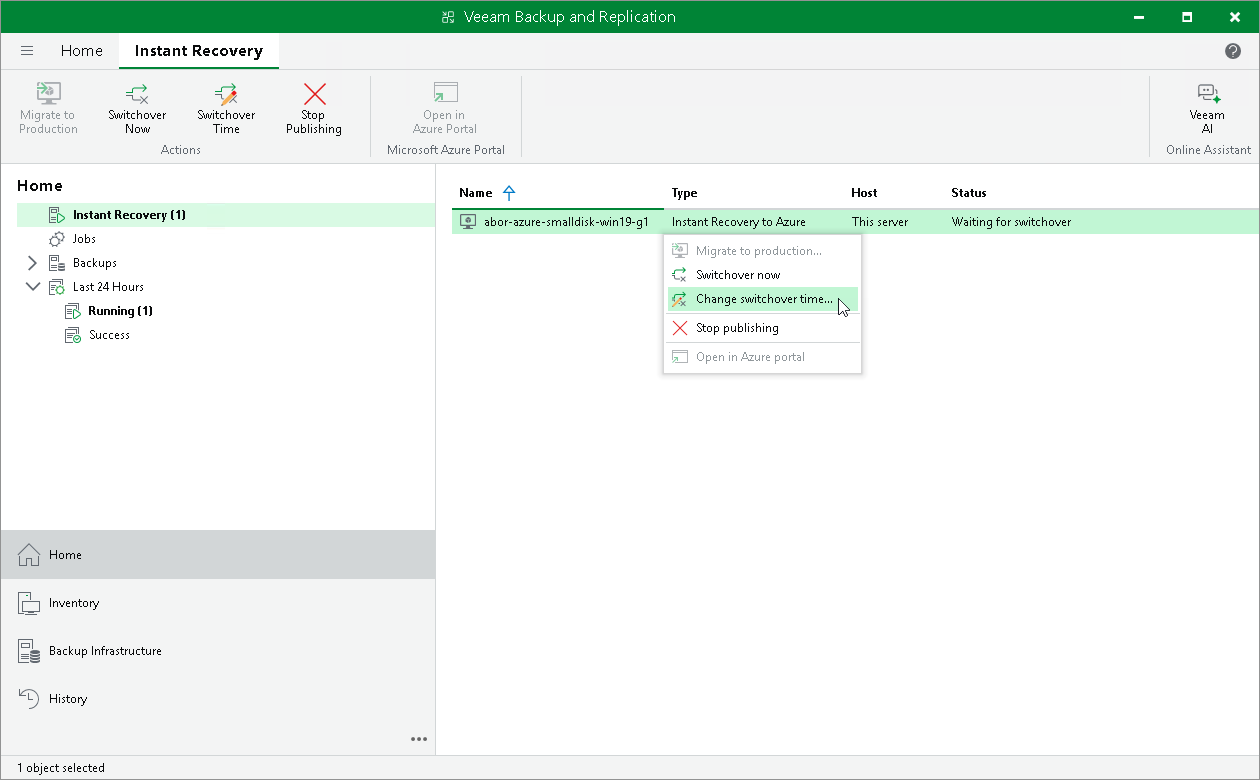Open the History navigation pane
The width and height of the screenshot is (1260, 780).
tap(218, 699)
